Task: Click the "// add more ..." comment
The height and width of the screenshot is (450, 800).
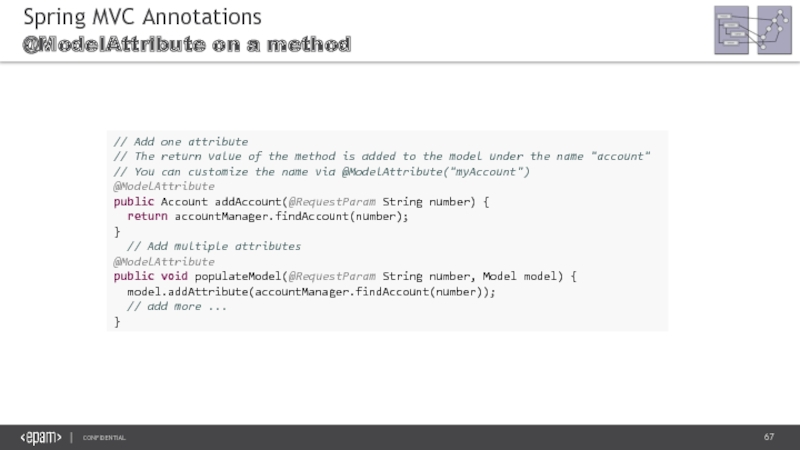Action: [x=177, y=306]
